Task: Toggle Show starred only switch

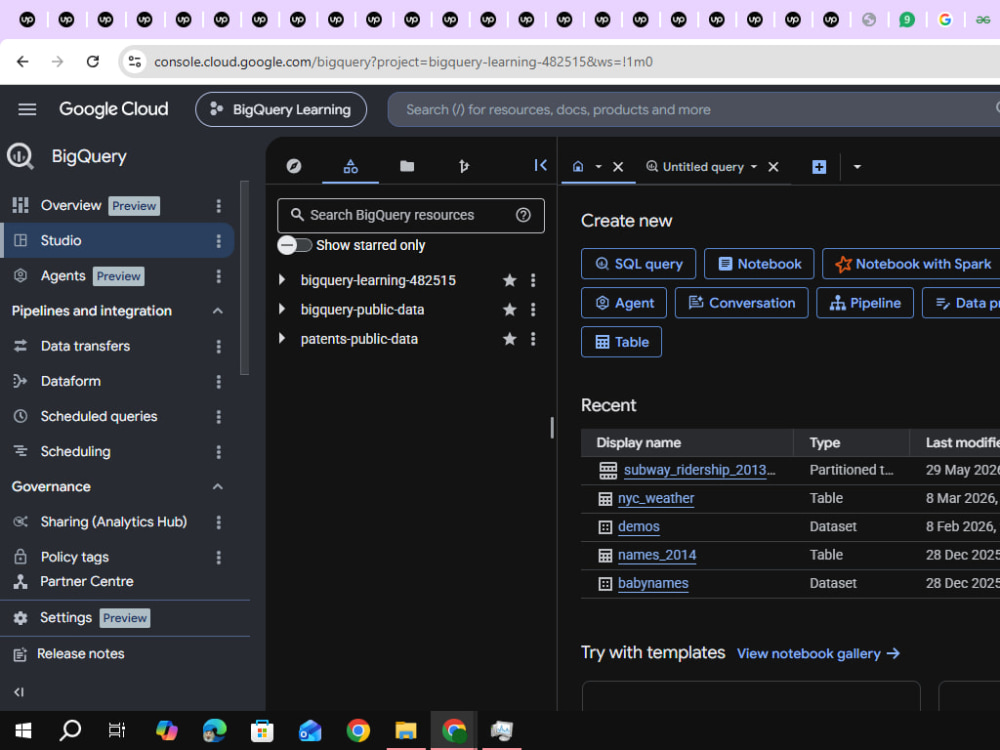Action: (294, 245)
